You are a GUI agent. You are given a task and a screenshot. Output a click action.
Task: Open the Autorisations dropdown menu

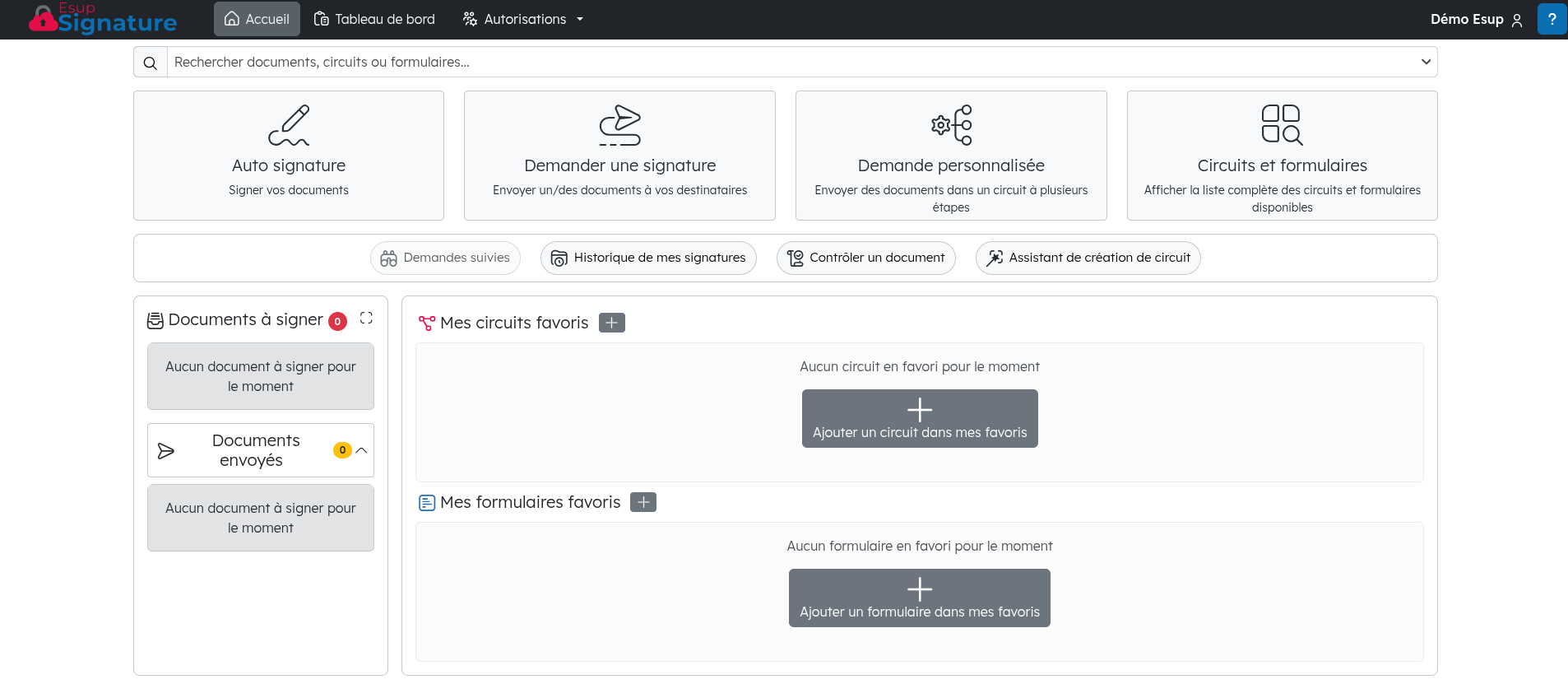point(523,19)
